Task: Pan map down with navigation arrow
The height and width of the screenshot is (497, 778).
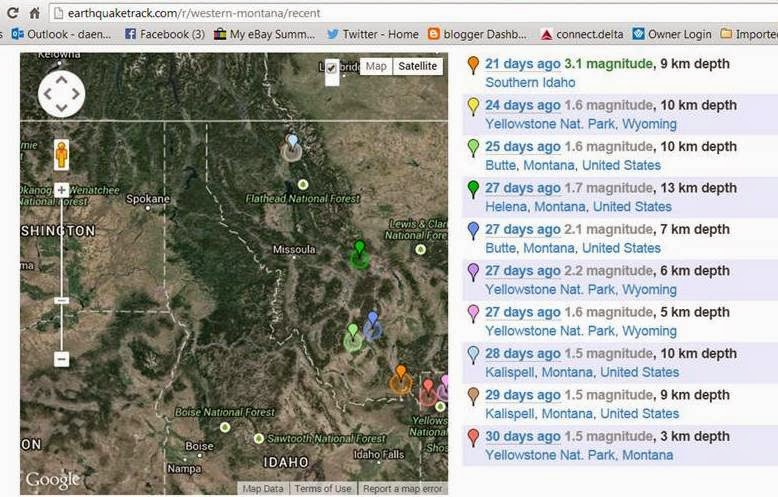Action: click(x=62, y=108)
